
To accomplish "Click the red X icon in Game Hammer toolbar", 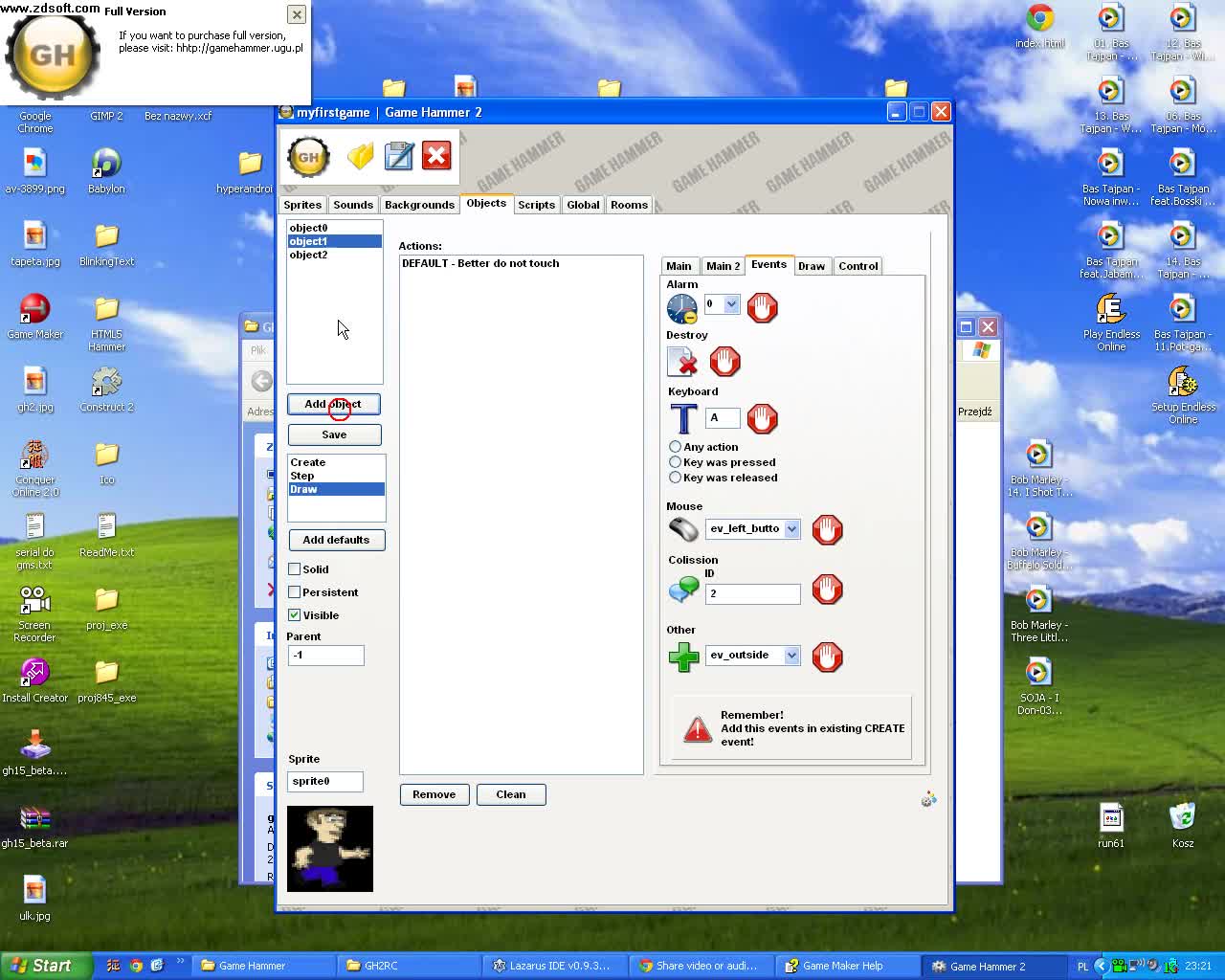I will [x=436, y=156].
